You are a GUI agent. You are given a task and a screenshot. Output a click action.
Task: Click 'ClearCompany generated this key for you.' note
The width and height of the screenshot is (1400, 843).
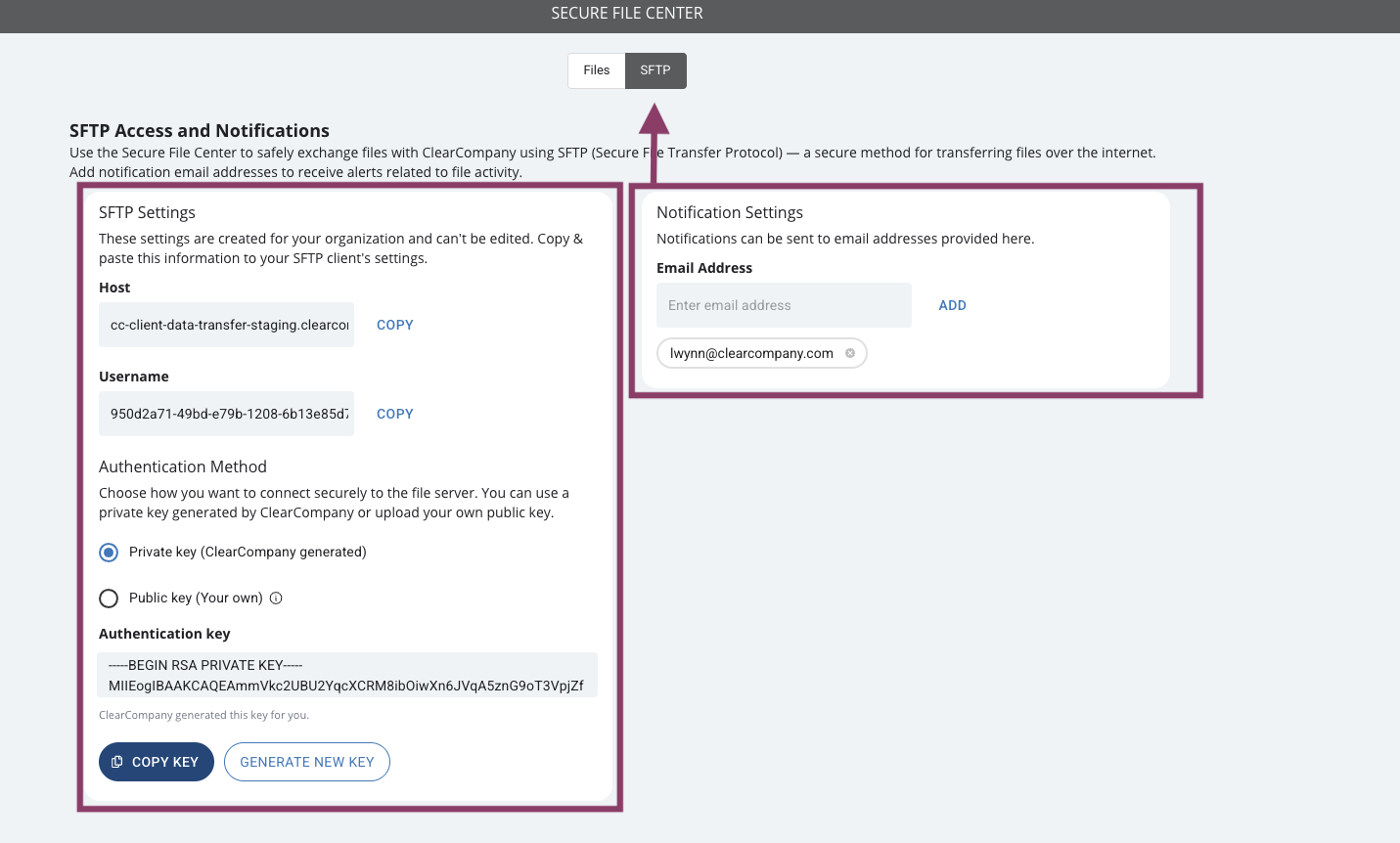(x=203, y=715)
